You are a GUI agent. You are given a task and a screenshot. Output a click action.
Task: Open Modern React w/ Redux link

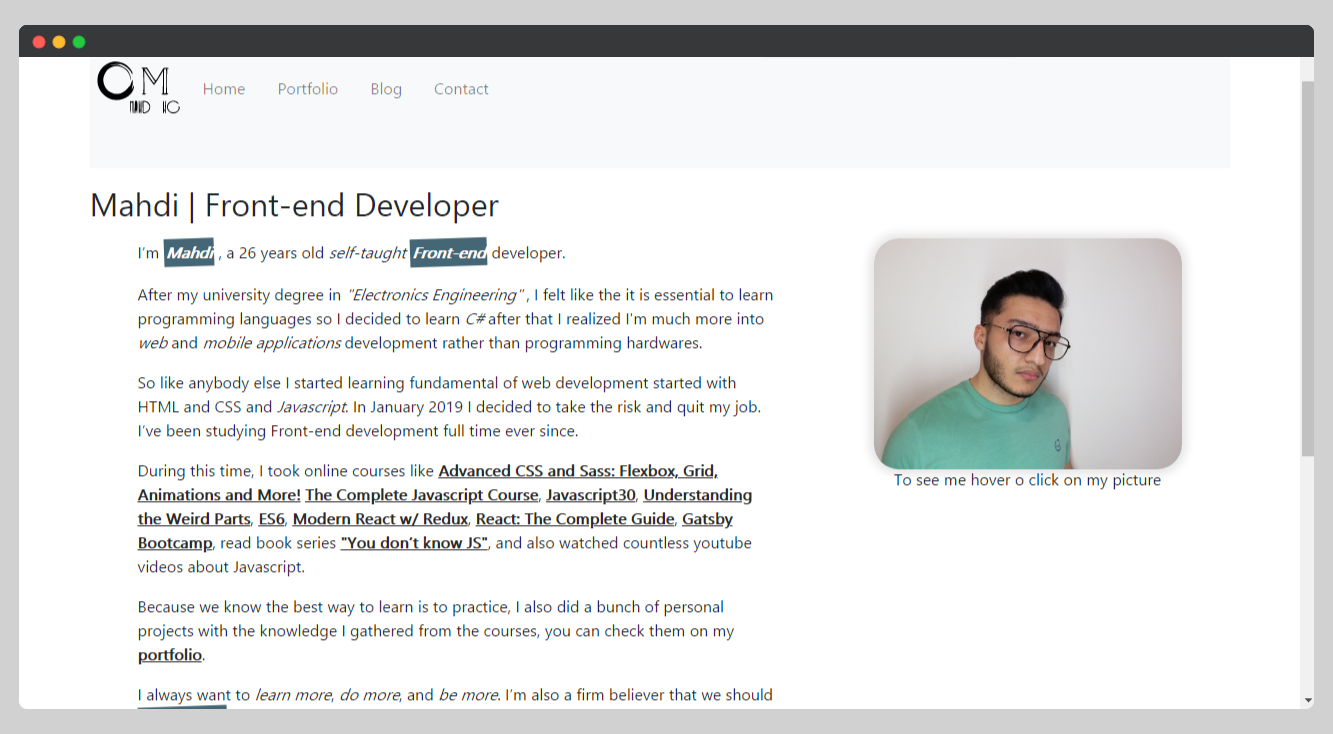pyautogui.click(x=380, y=519)
